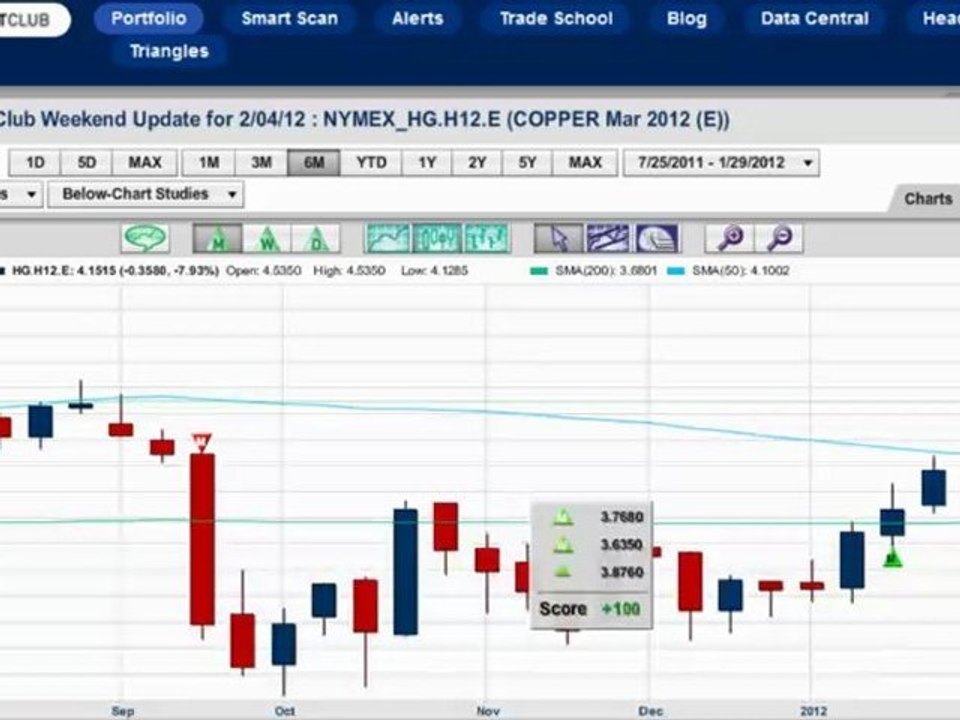Screen dimensions: 960x720
Task: Set chart range to 3M
Action: (x=261, y=163)
